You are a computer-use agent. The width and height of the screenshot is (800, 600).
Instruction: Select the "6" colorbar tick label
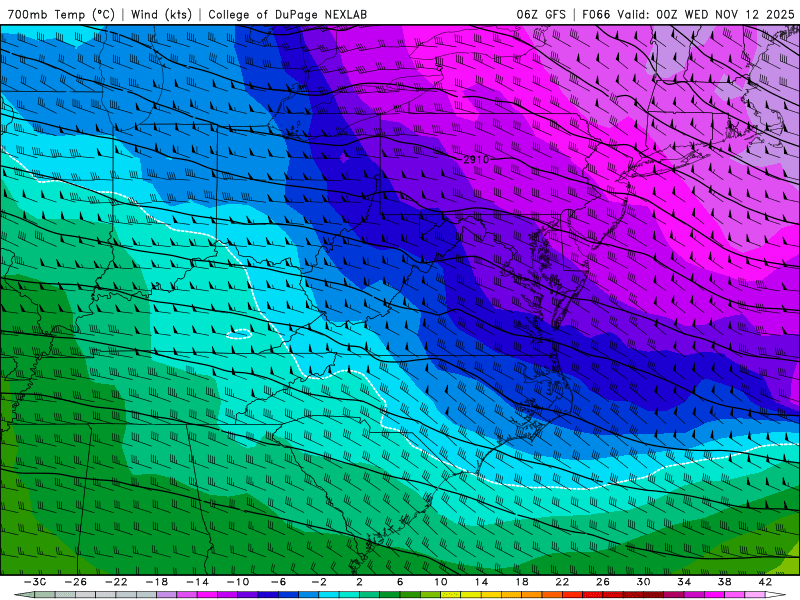tap(400, 582)
